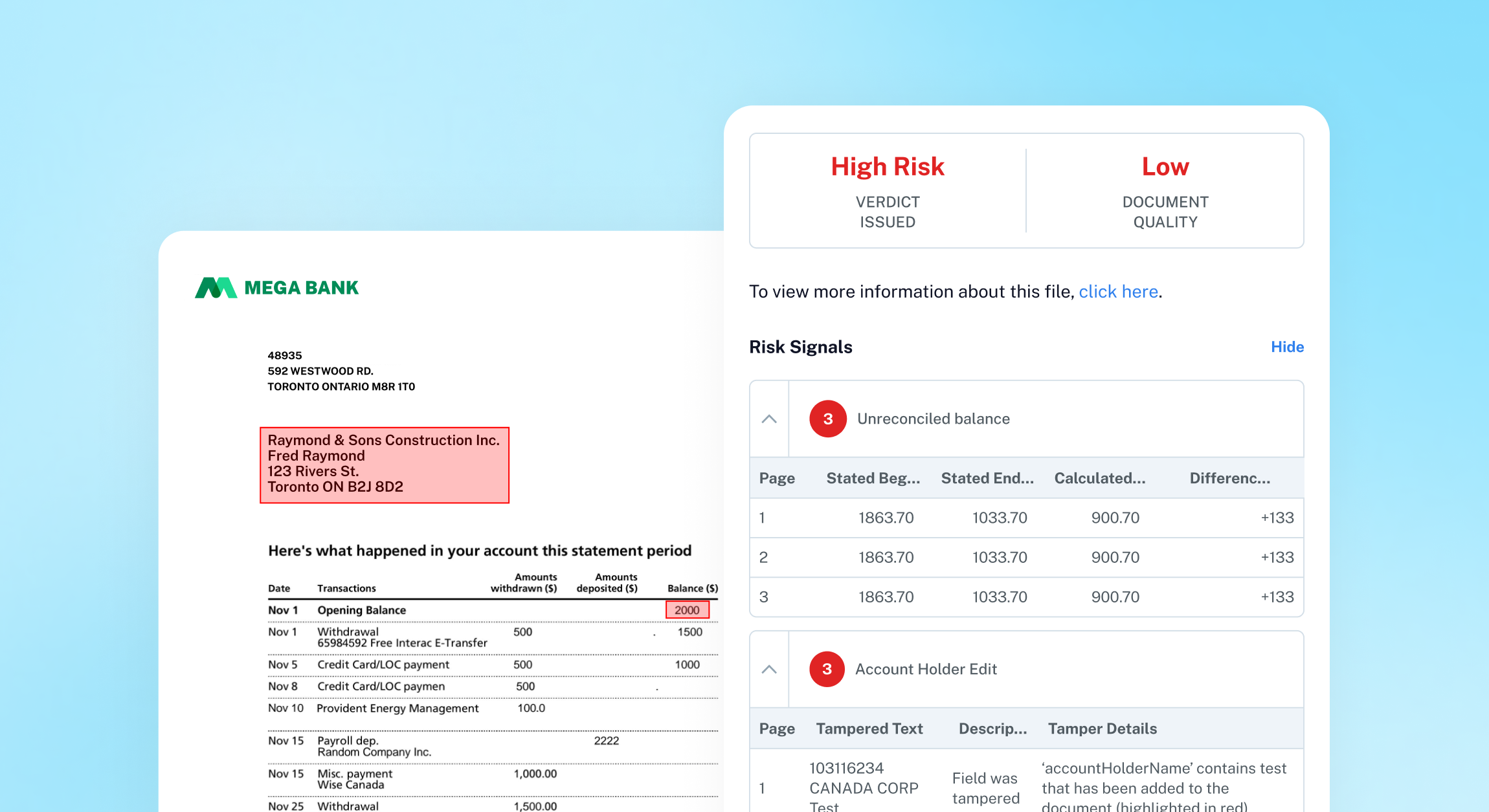Select page 1 row in Unreconciled balance table

click(1026, 518)
